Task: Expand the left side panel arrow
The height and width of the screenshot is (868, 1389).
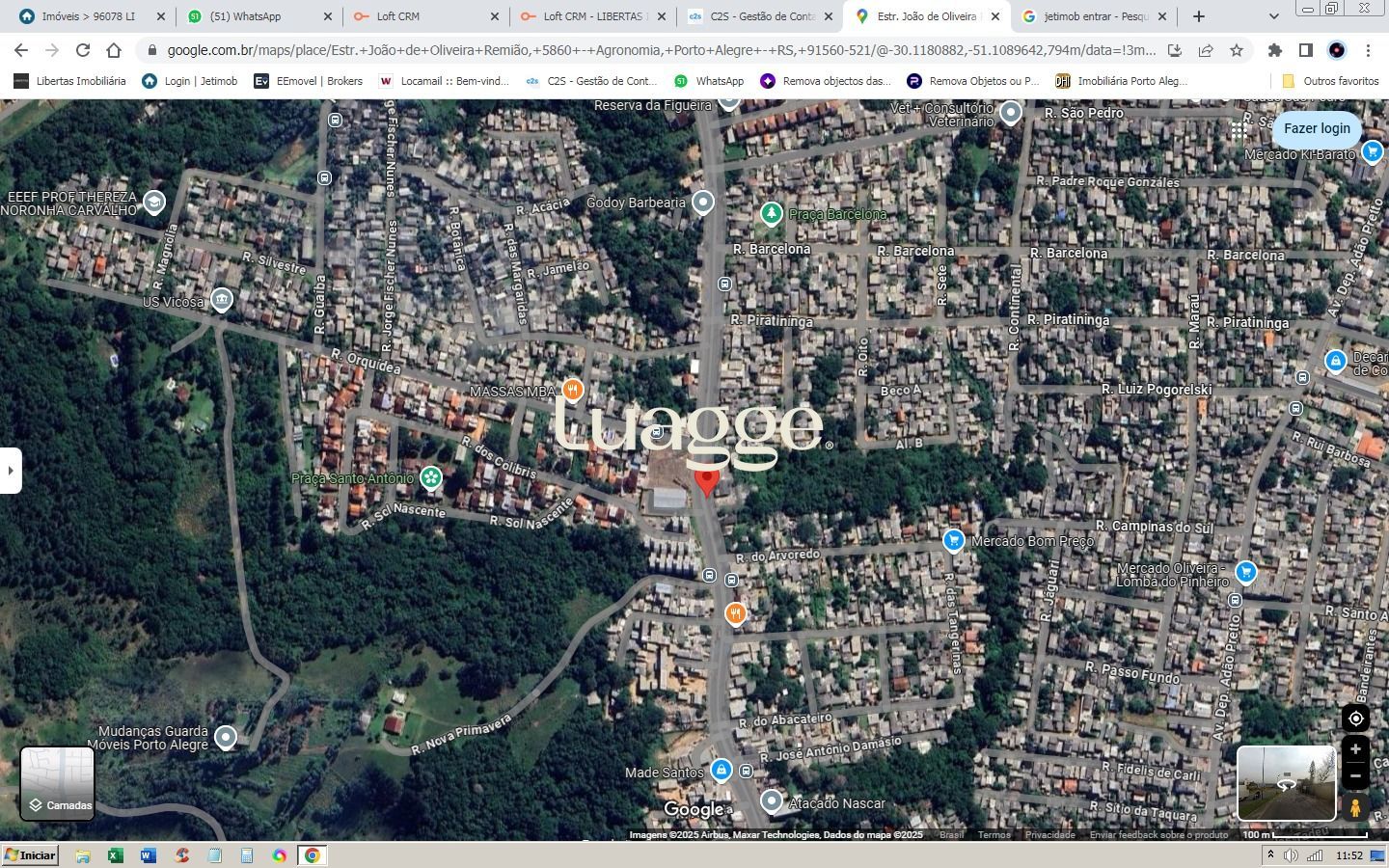Action: pyautogui.click(x=11, y=470)
